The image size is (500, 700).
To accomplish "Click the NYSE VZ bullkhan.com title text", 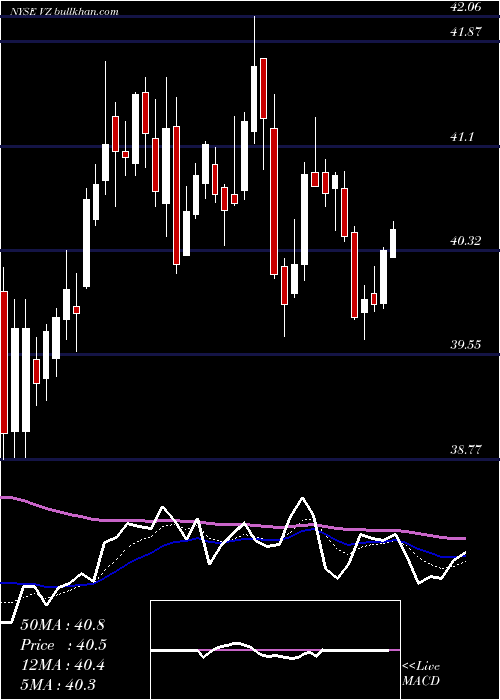I will (63, 12).
